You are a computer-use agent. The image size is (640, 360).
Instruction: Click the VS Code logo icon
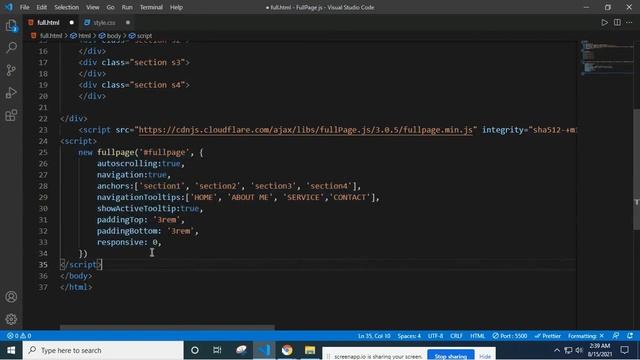click(9, 7)
